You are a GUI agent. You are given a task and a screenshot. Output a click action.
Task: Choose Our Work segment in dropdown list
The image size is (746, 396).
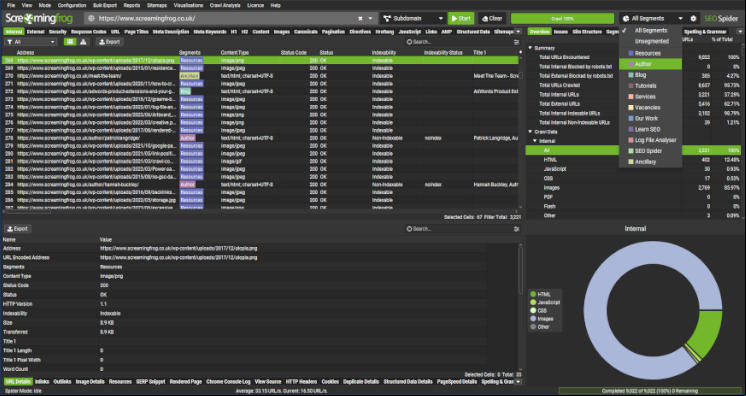[650, 119]
